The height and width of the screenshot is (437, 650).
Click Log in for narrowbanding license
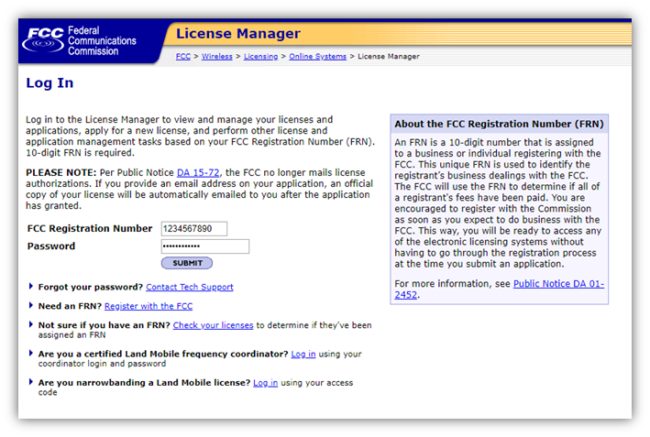pos(265,382)
